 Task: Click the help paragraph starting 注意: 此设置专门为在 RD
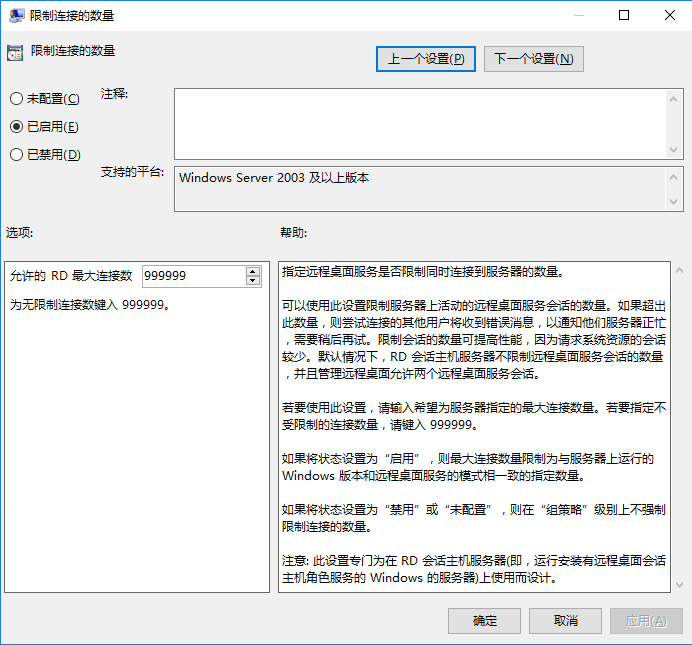click(474, 569)
